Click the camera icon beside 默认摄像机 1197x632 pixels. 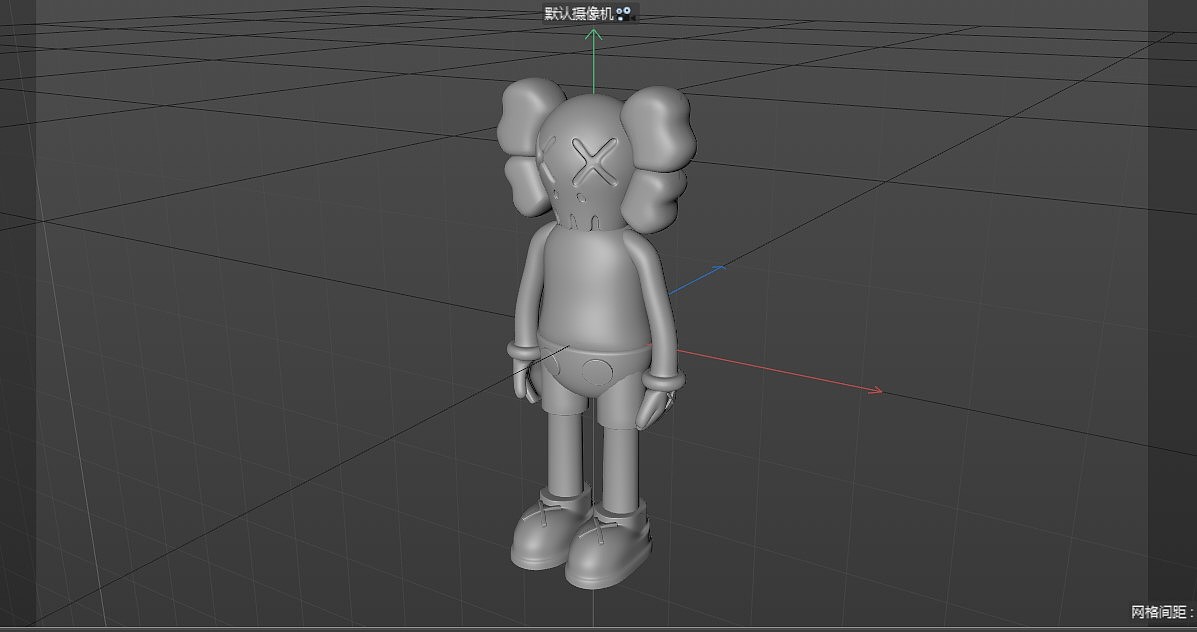tap(624, 13)
